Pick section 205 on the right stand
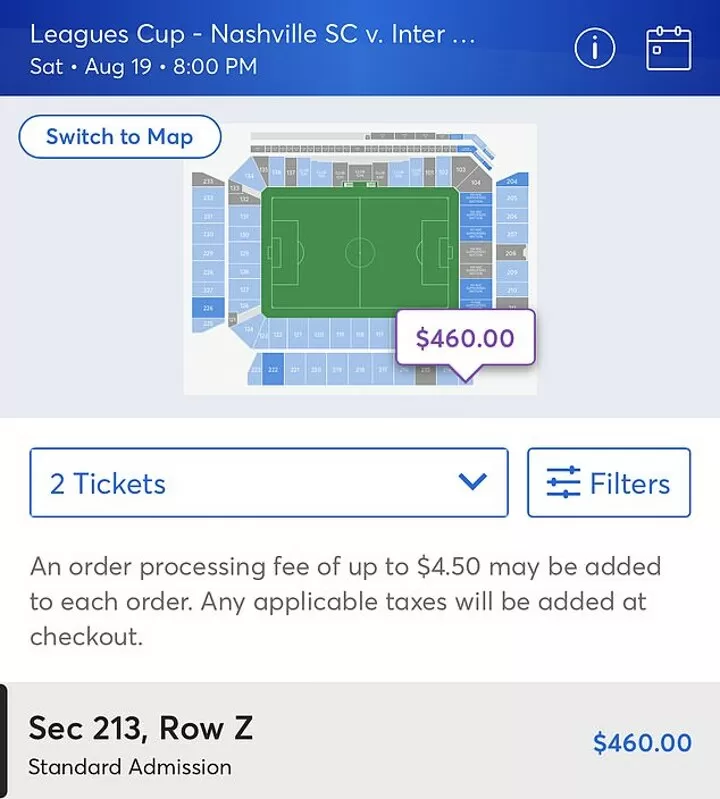The width and height of the screenshot is (720, 799). point(512,198)
